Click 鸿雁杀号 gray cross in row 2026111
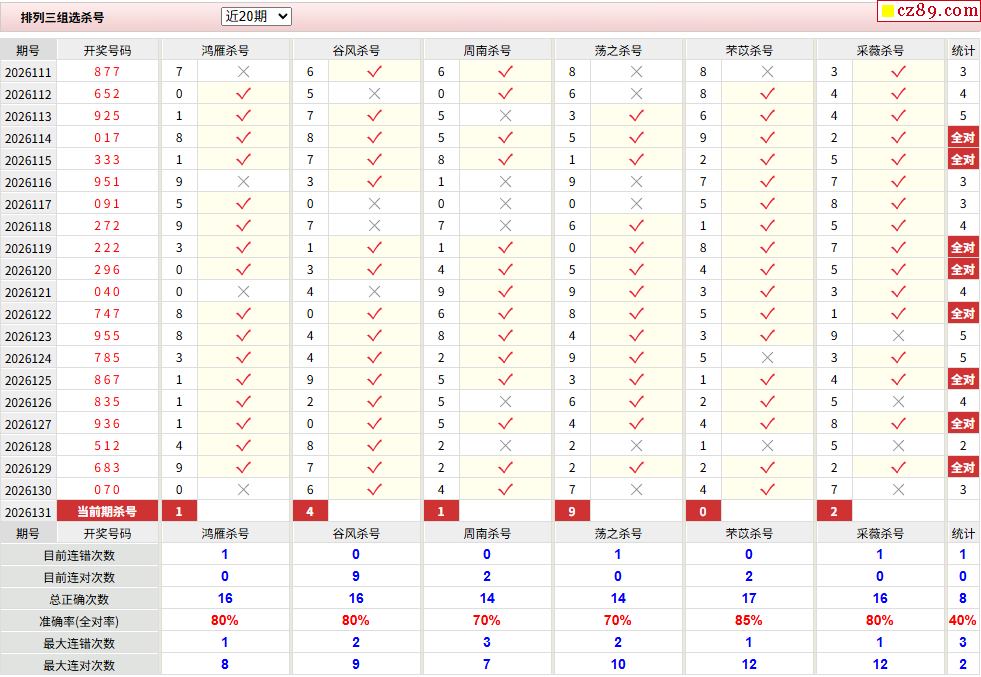981x677 pixels. coord(243,72)
